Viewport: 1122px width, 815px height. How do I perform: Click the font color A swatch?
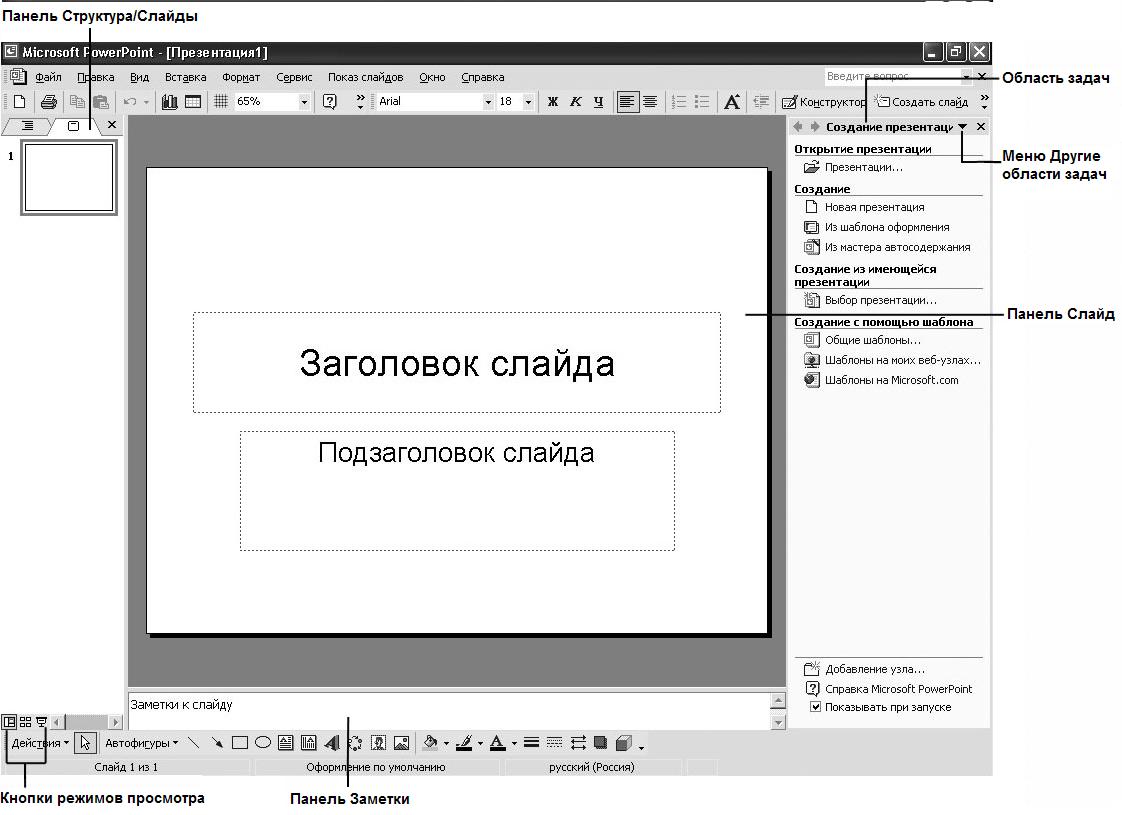pos(498,743)
